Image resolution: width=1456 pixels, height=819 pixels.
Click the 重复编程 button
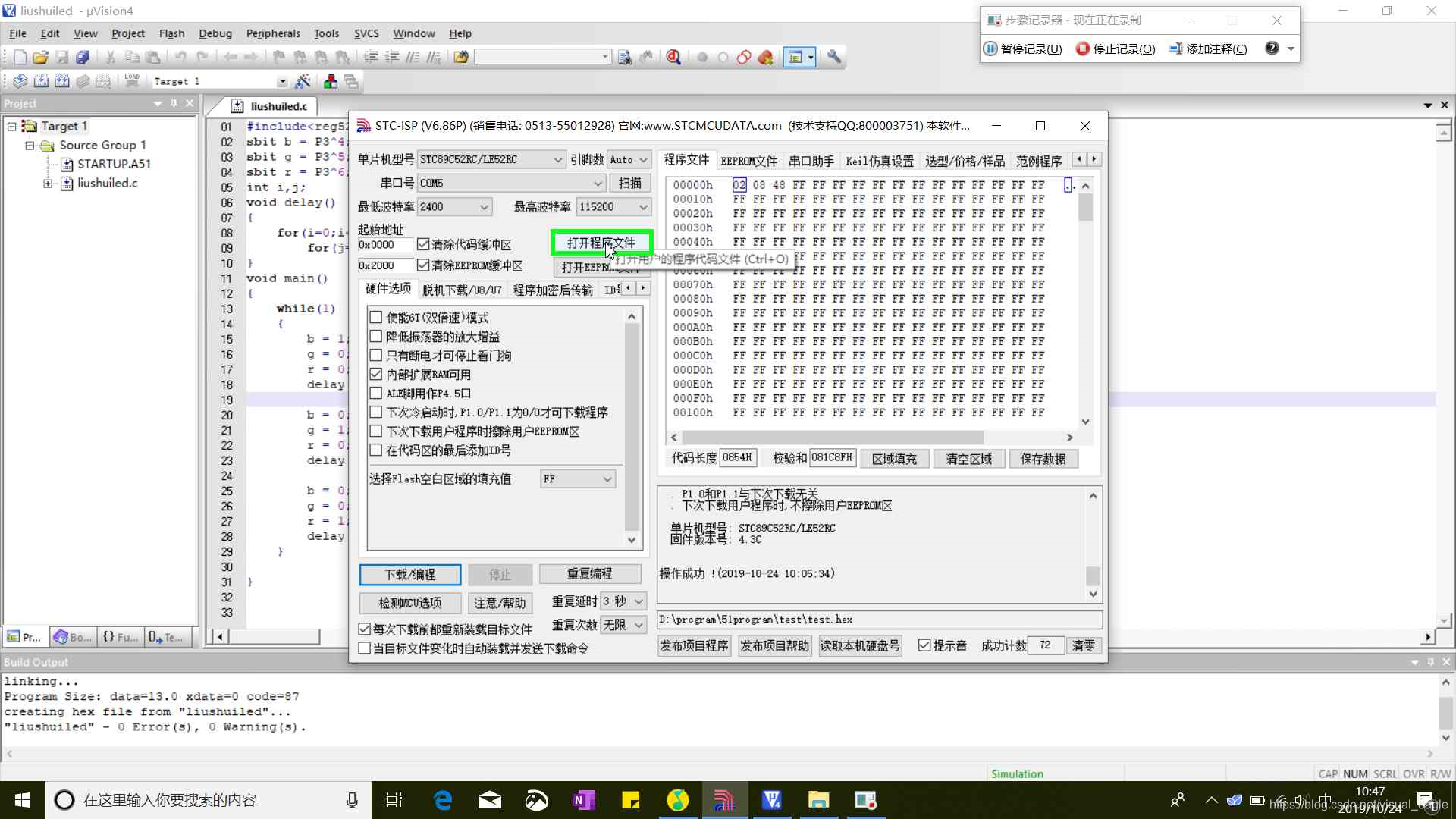(590, 573)
